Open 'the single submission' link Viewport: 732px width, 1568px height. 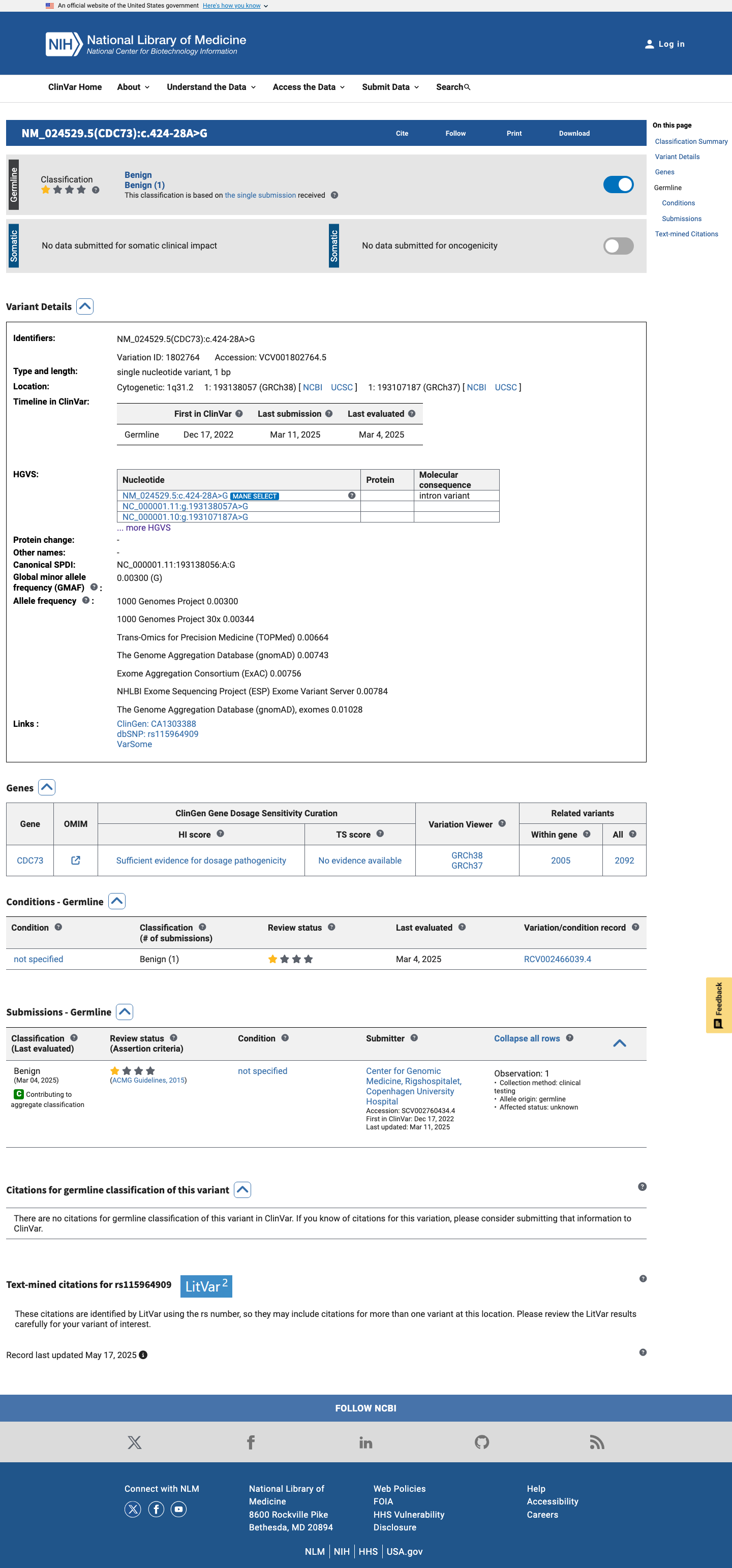click(x=260, y=195)
